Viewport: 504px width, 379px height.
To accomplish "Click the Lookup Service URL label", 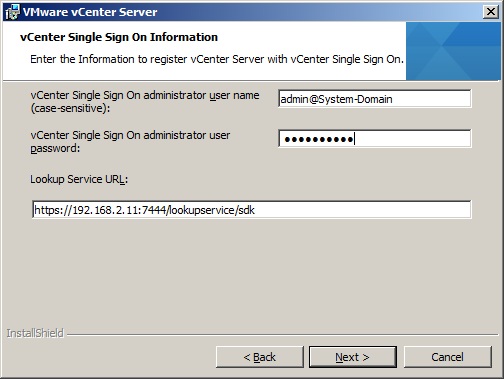I will click(x=79, y=179).
